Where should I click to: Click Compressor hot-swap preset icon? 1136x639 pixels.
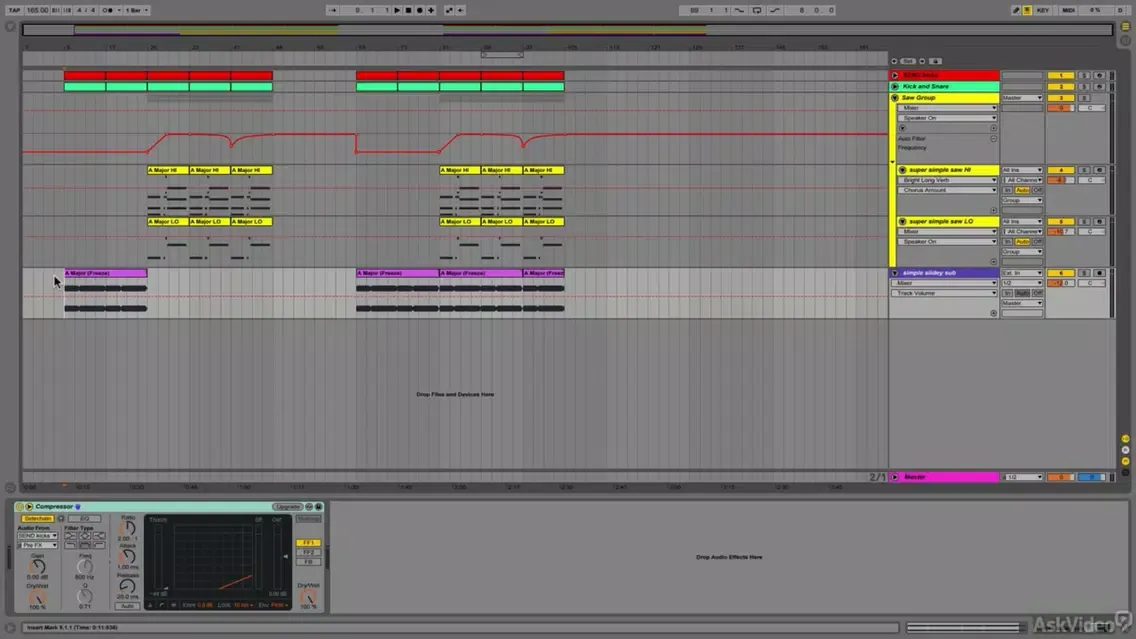pos(309,506)
